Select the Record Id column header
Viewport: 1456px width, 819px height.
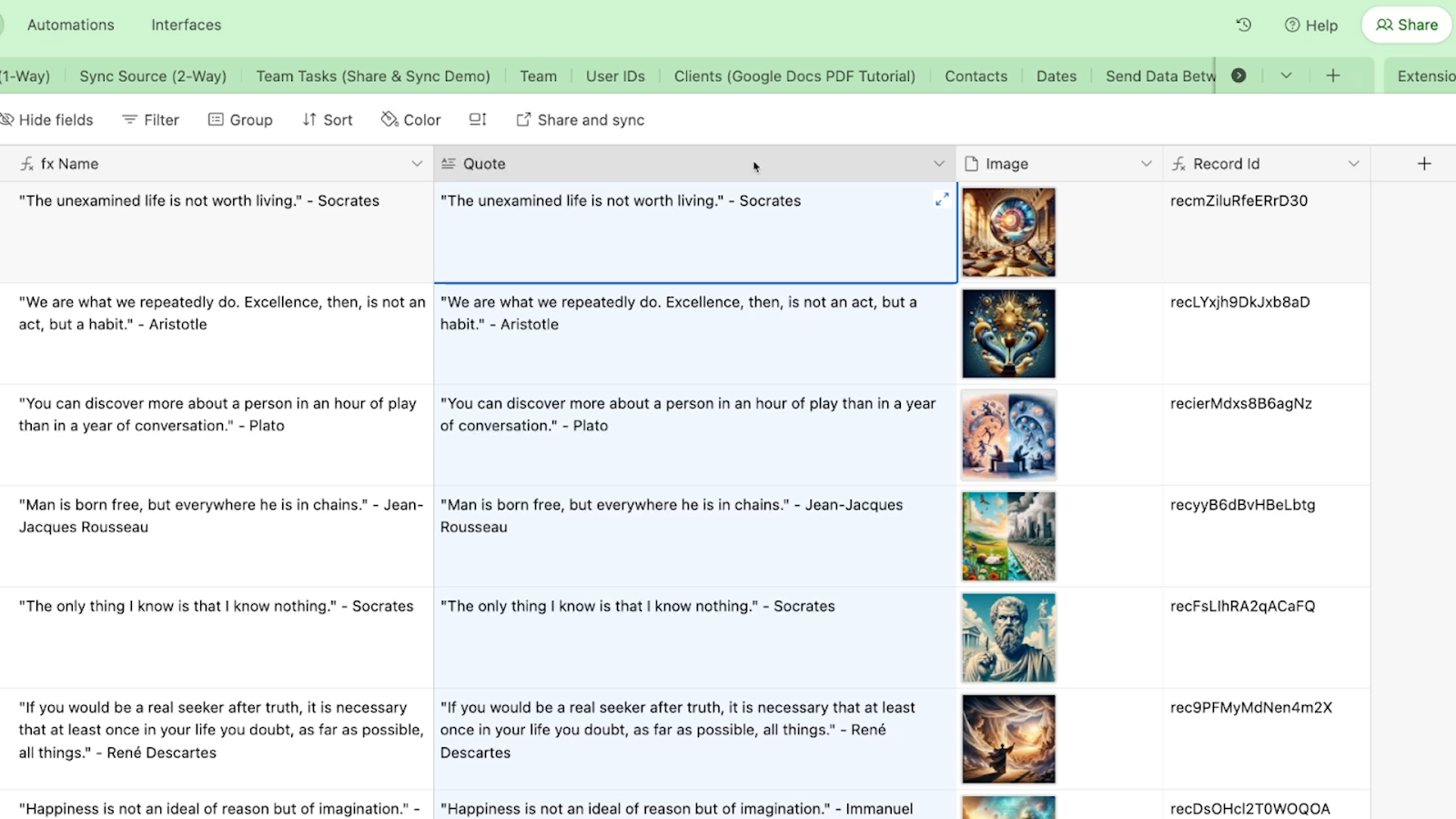[1267, 164]
